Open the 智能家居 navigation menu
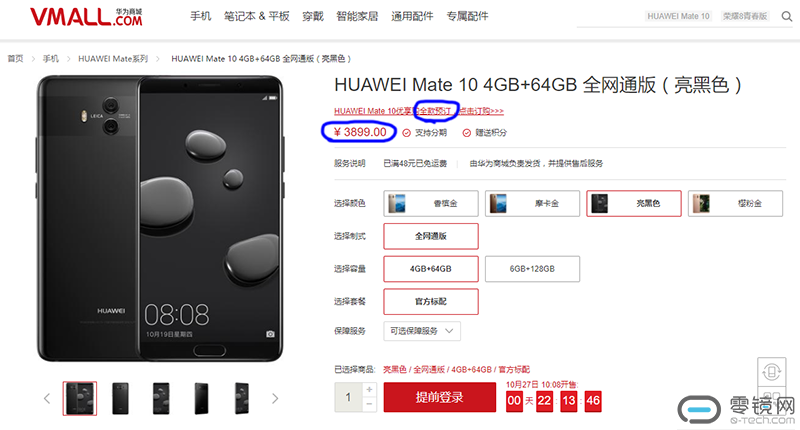800x430 pixels. tap(357, 16)
